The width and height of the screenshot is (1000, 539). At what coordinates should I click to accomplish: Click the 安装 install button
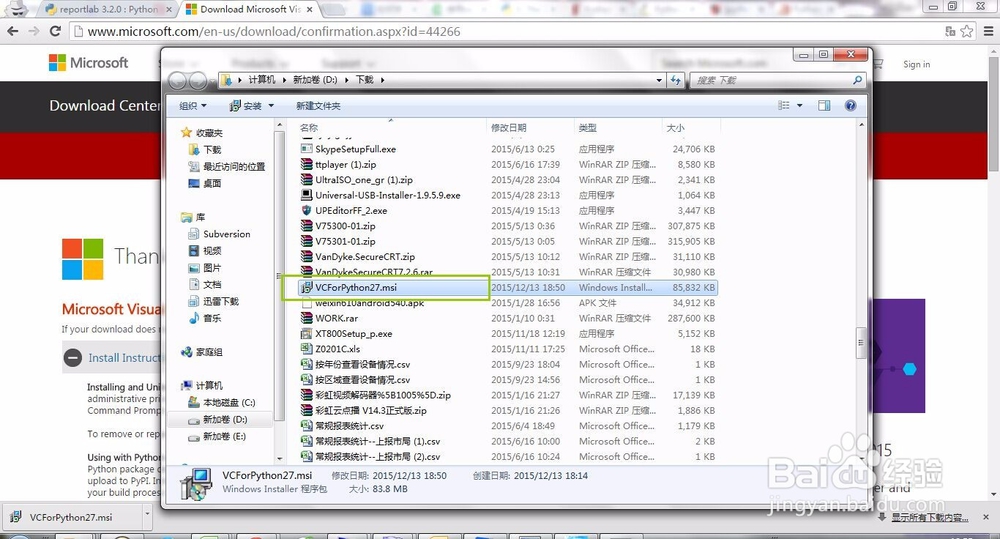pos(246,106)
